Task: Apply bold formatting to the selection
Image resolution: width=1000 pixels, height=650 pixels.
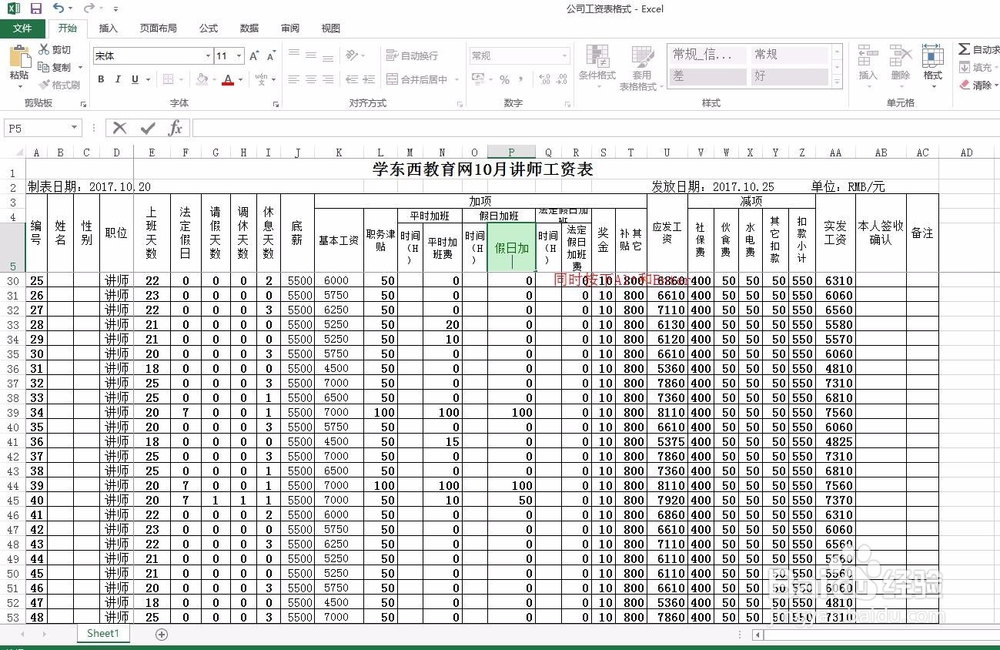Action: tap(101, 79)
